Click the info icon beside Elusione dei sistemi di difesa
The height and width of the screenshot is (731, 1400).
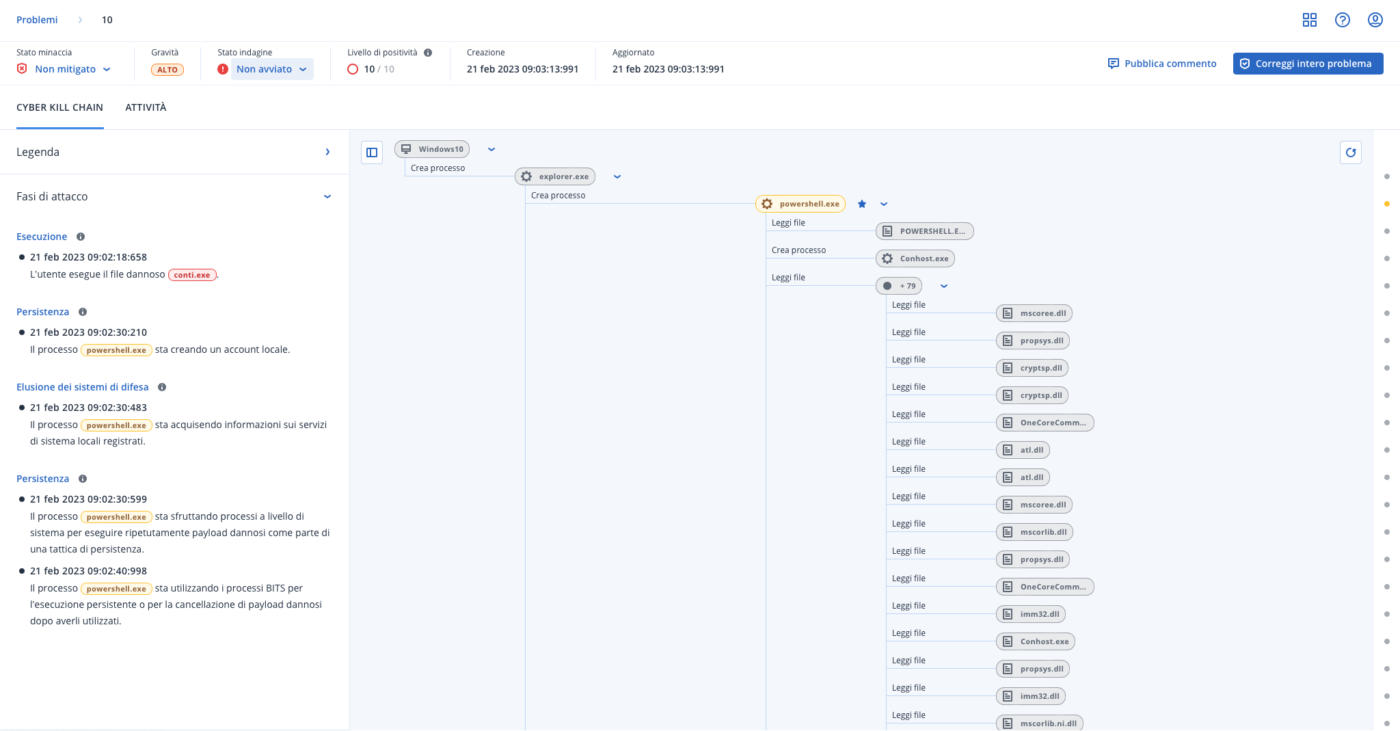click(164, 386)
